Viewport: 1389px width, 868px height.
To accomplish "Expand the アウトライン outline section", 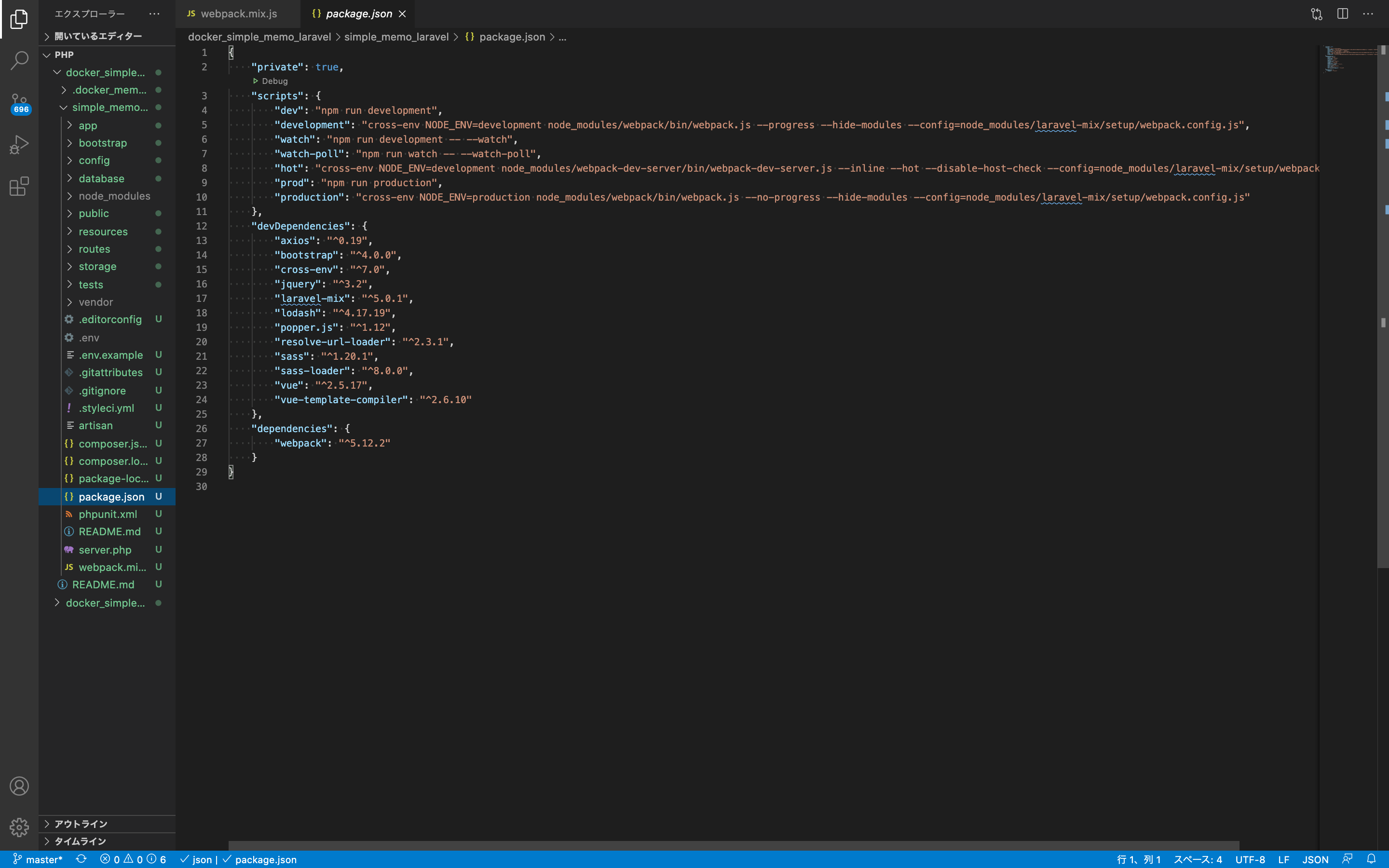I will pyautogui.click(x=81, y=824).
